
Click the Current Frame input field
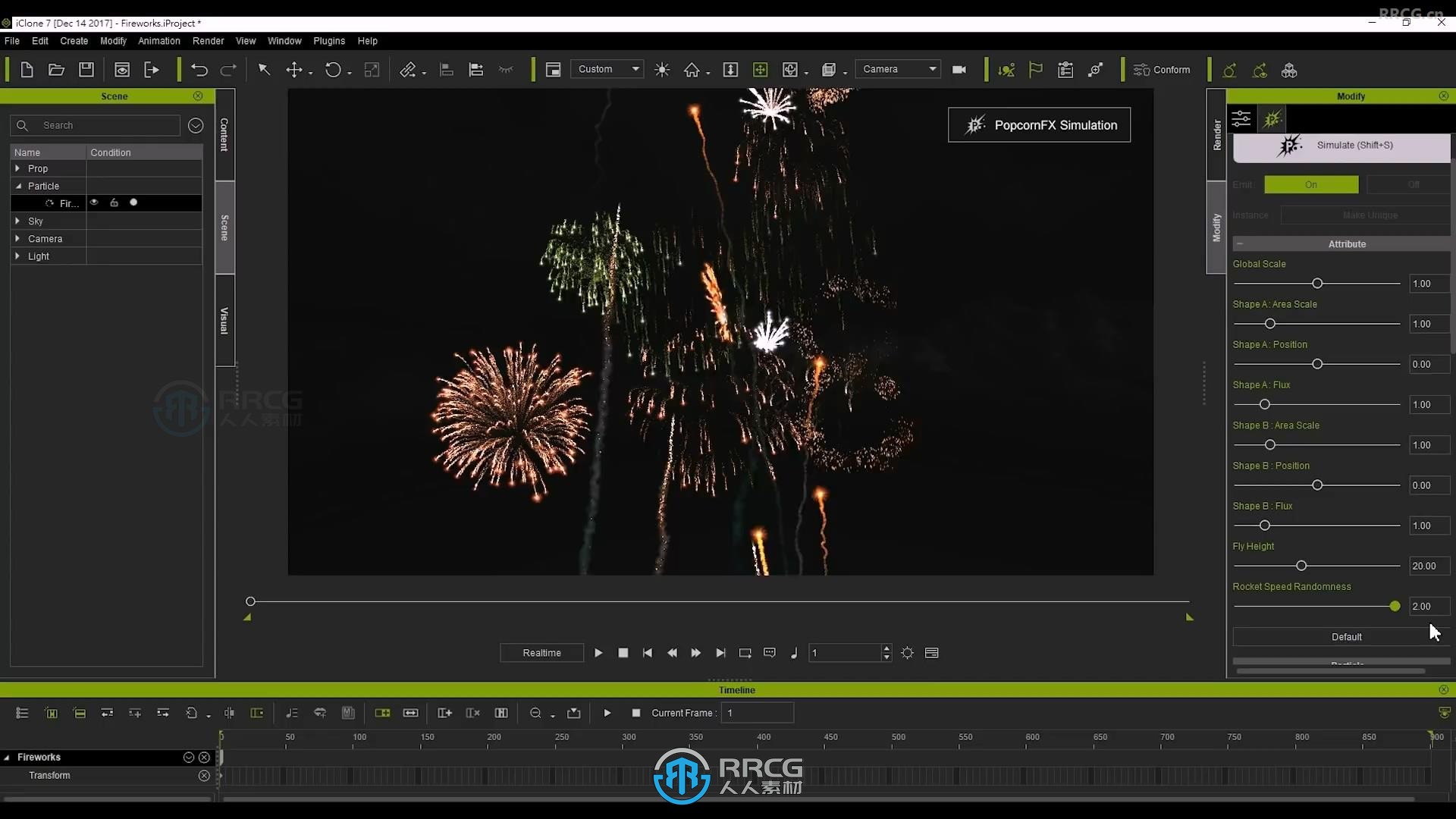pos(757,712)
